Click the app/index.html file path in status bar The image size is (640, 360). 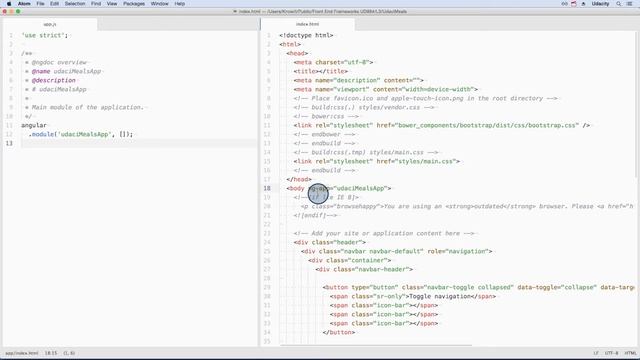(x=22, y=353)
